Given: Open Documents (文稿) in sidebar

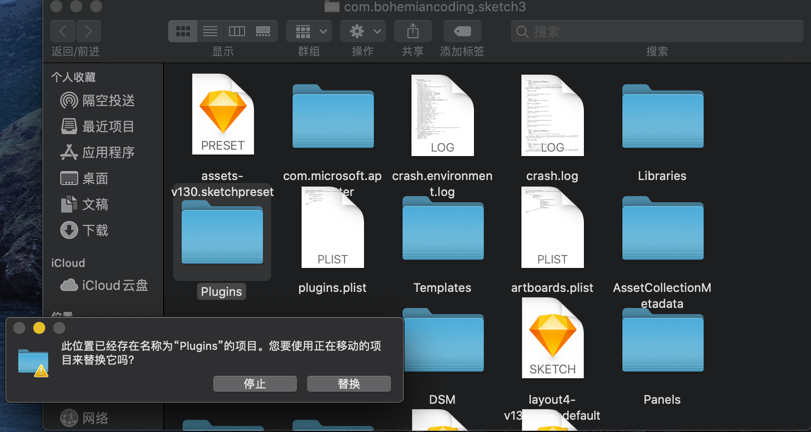Looking at the screenshot, I should click(84, 204).
